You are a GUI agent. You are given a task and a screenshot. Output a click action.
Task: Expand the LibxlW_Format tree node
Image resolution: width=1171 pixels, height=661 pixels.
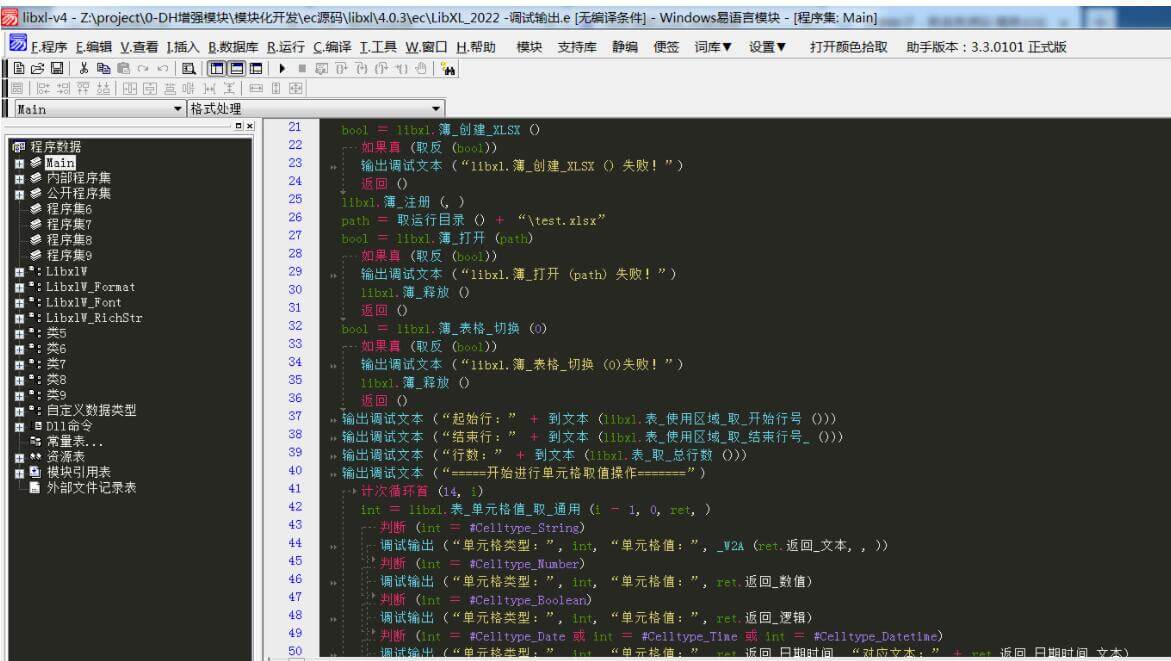[x=20, y=287]
